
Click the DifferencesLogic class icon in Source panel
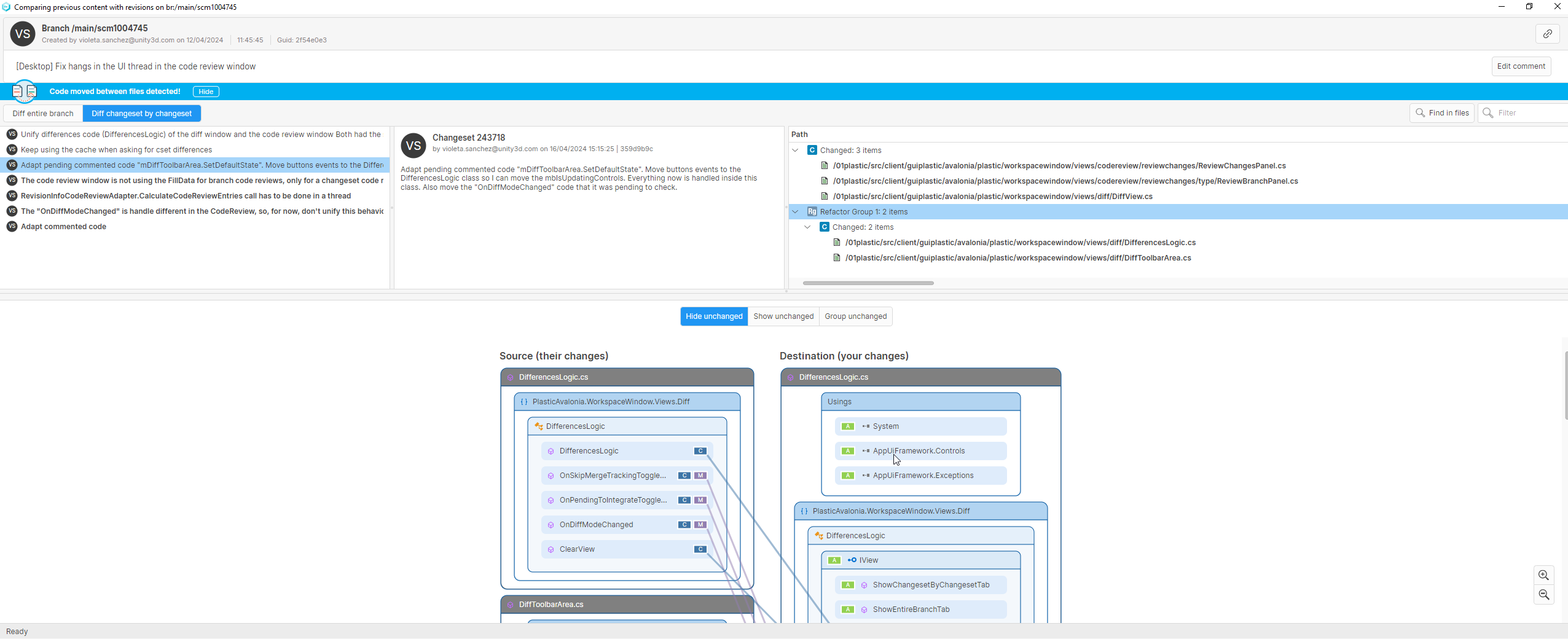click(538, 426)
